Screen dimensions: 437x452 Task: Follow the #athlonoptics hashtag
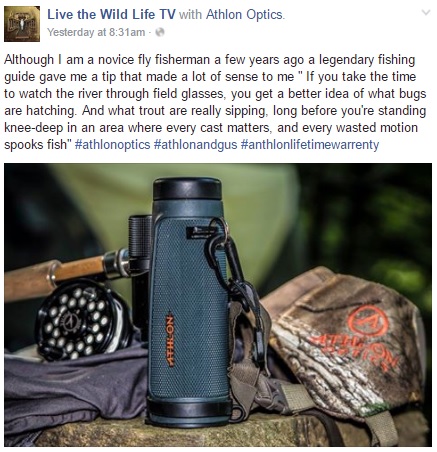pyautogui.click(x=113, y=145)
